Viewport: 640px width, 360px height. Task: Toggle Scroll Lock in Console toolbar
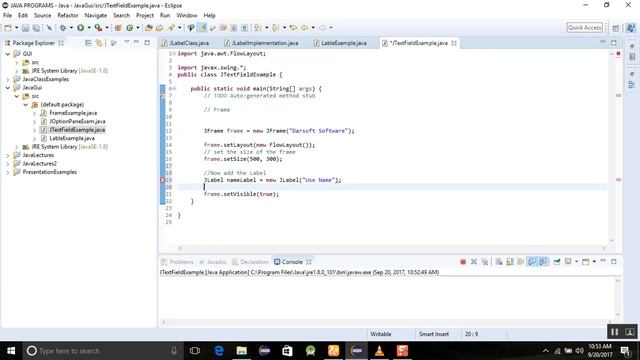510,262
